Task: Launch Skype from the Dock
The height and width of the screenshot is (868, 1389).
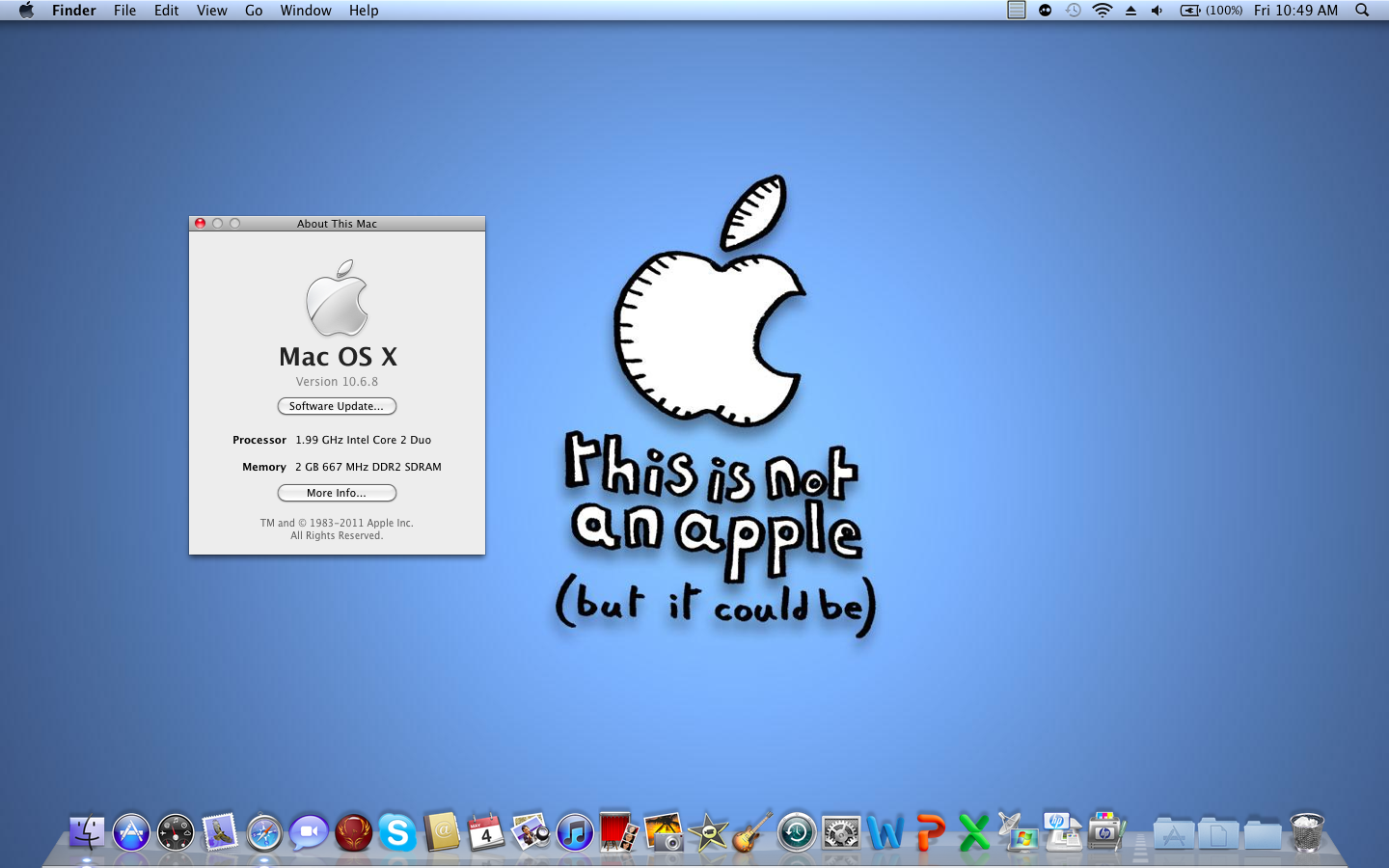Action: [397, 832]
